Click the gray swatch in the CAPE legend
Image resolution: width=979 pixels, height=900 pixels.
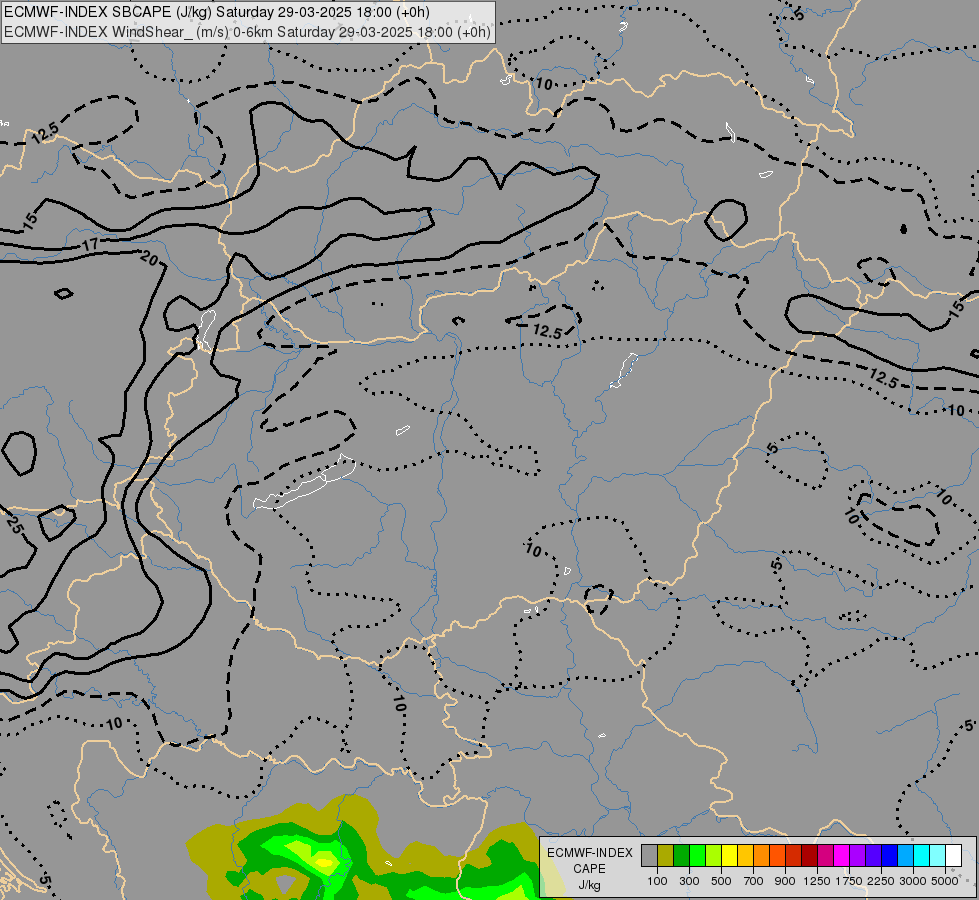[x=649, y=856]
